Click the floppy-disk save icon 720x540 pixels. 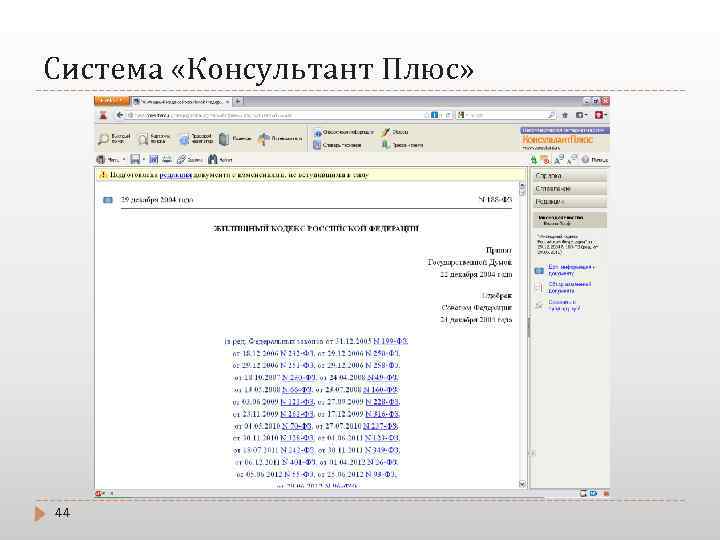point(135,159)
